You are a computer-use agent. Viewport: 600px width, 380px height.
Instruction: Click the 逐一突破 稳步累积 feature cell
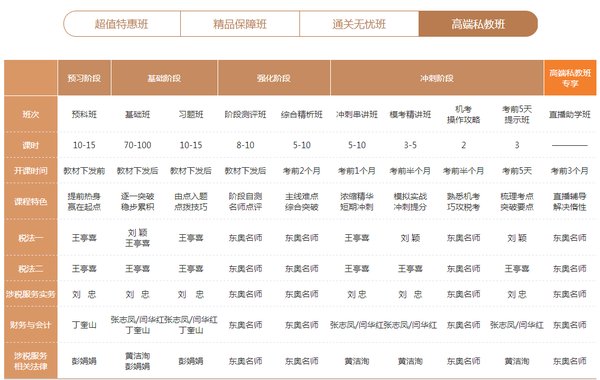[137, 202]
